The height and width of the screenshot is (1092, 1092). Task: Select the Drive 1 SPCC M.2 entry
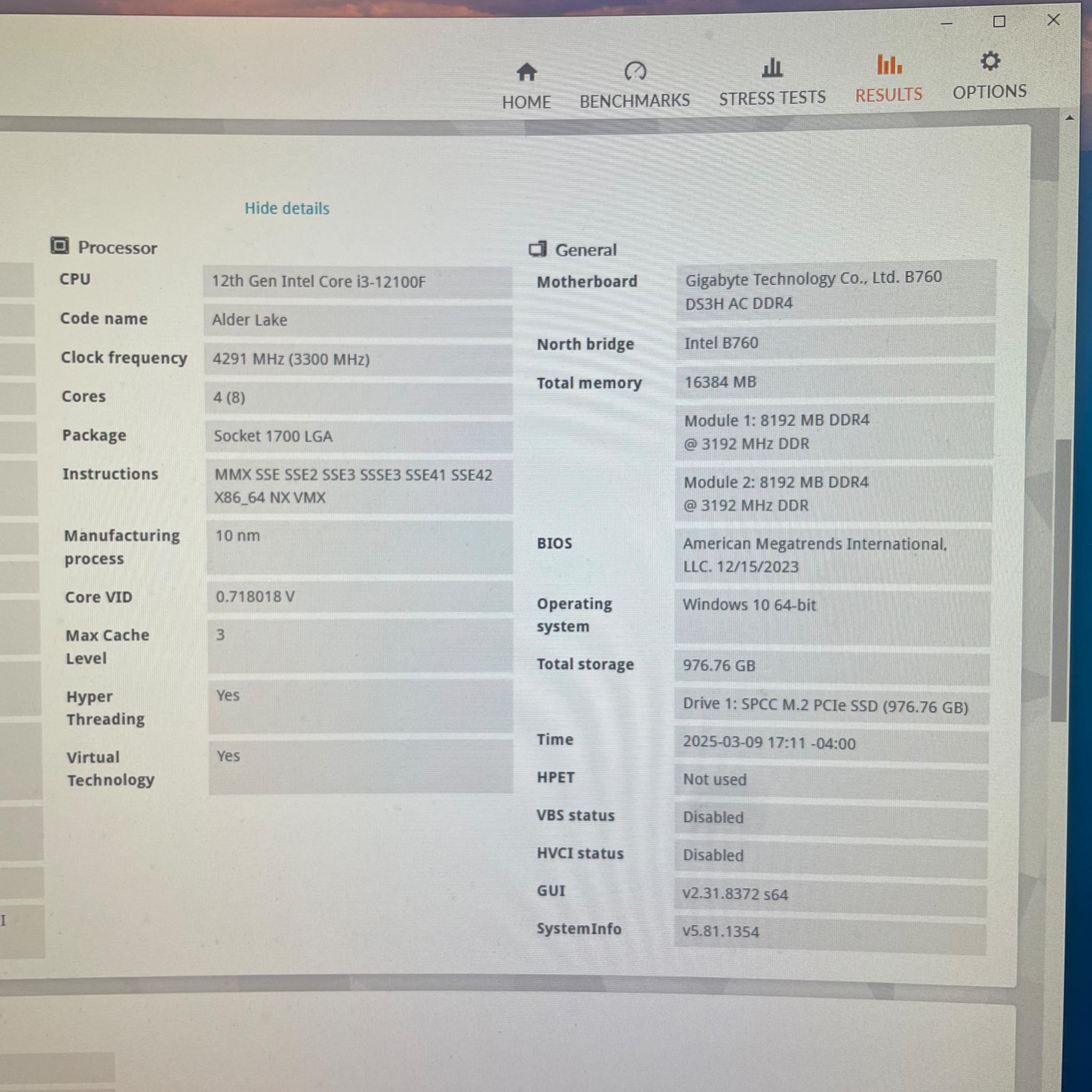(x=831, y=706)
